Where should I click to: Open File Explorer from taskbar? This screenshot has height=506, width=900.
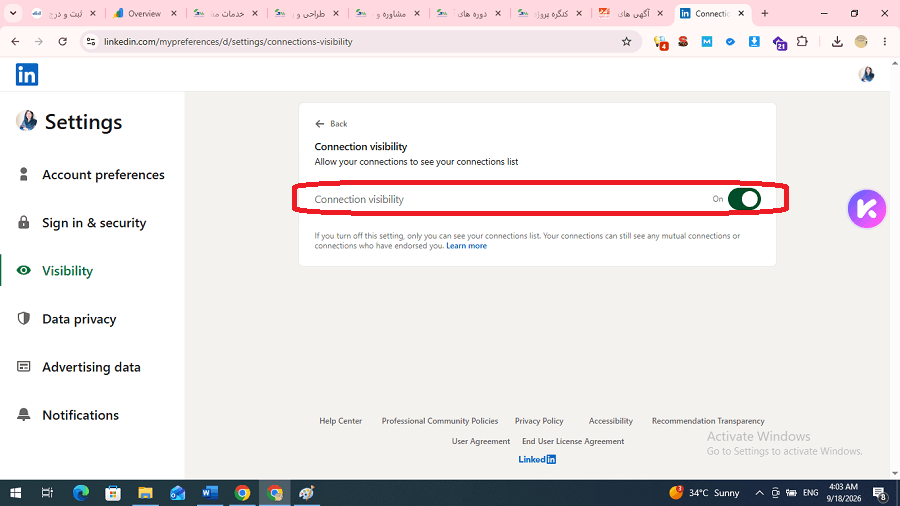(145, 493)
